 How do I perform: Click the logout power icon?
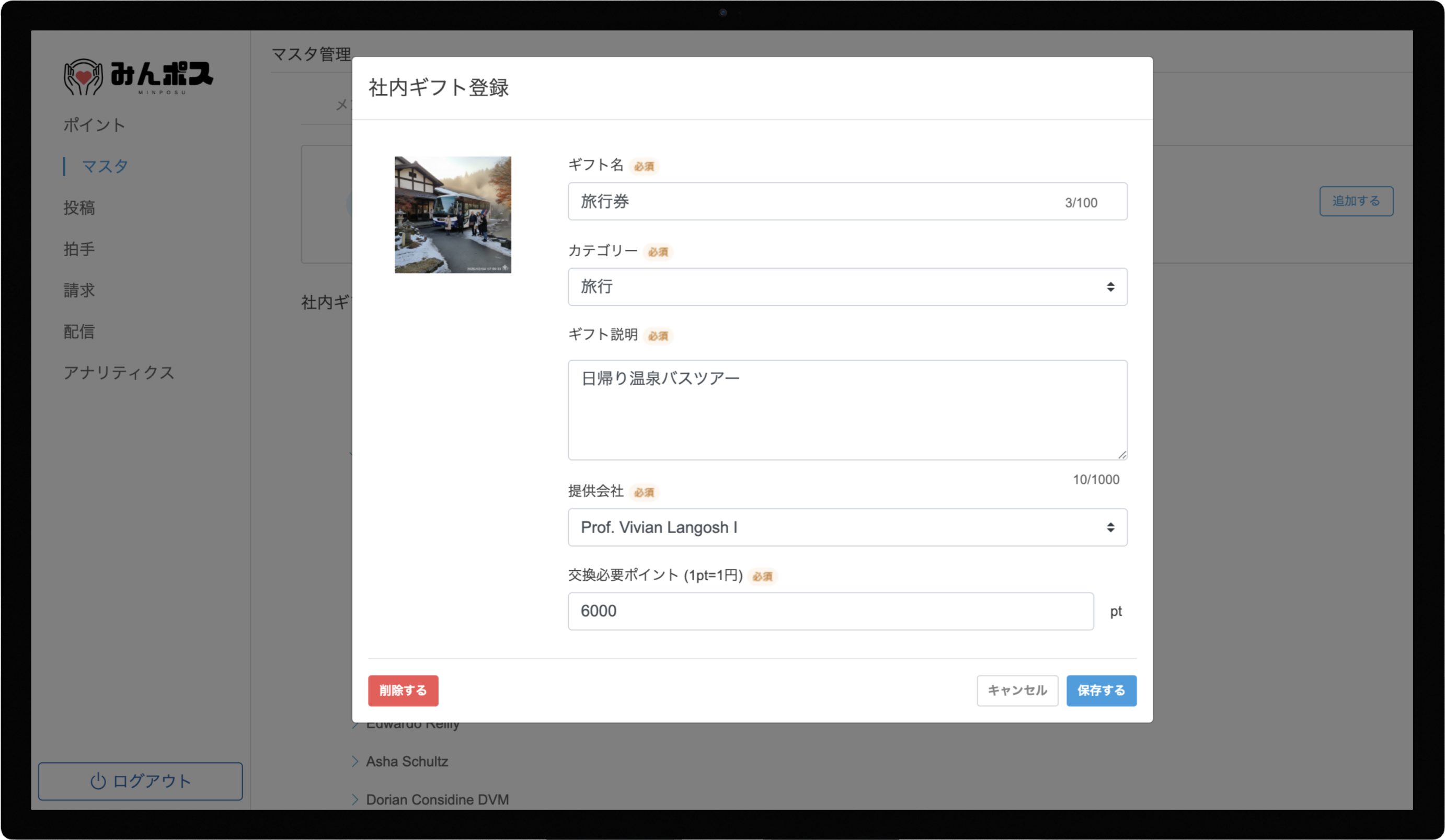(x=98, y=781)
